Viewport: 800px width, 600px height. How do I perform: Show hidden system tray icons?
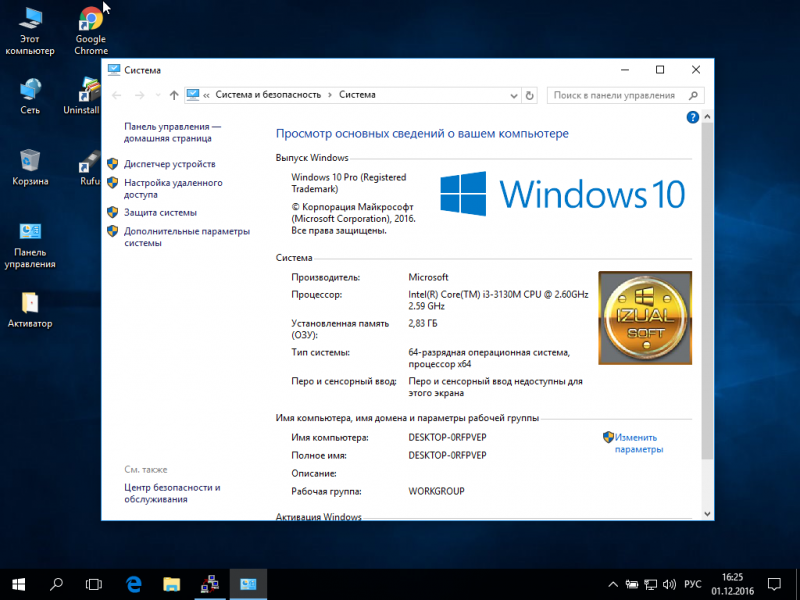613,584
